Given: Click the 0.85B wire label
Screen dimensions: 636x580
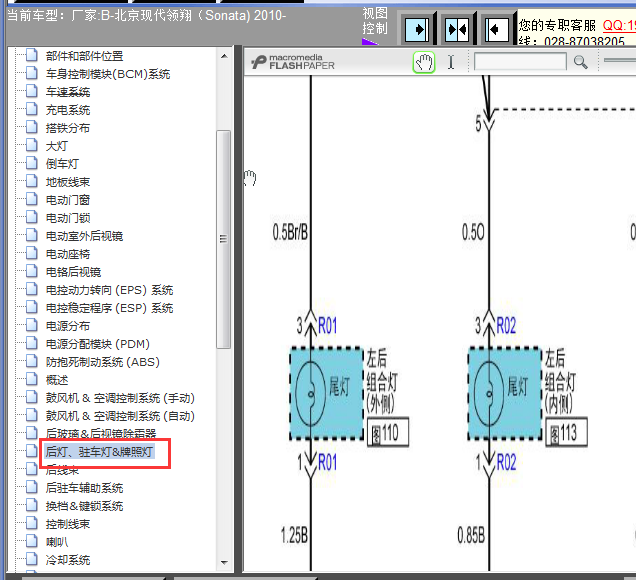Looking at the screenshot, I should pyautogui.click(x=471, y=535).
